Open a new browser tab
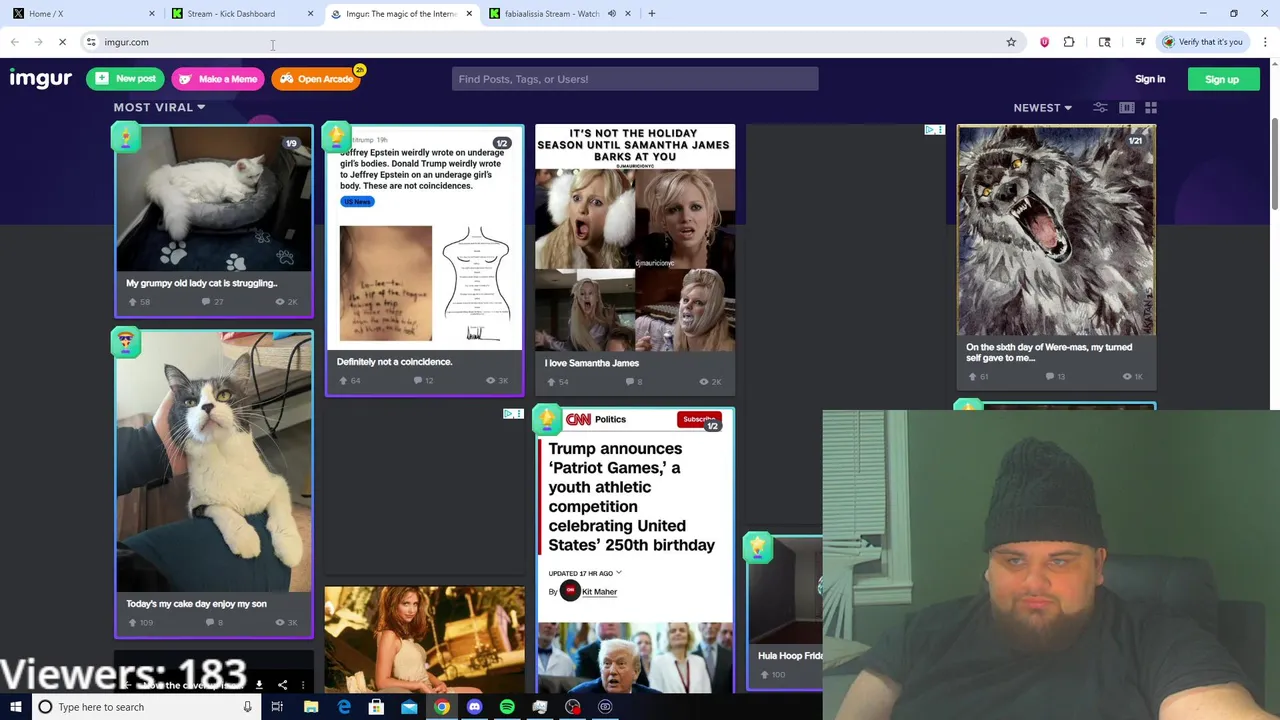 point(652,13)
